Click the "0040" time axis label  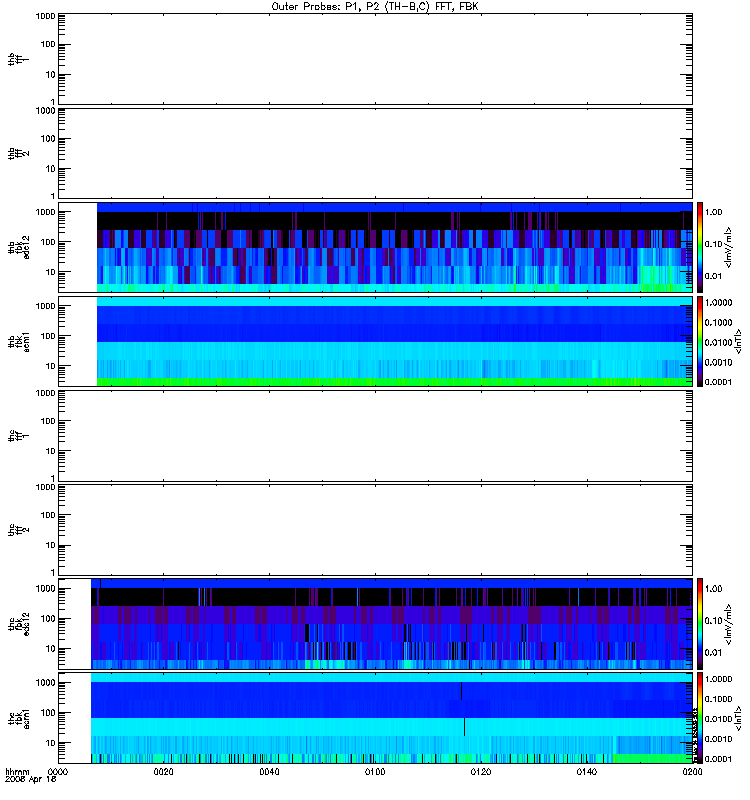click(x=269, y=772)
